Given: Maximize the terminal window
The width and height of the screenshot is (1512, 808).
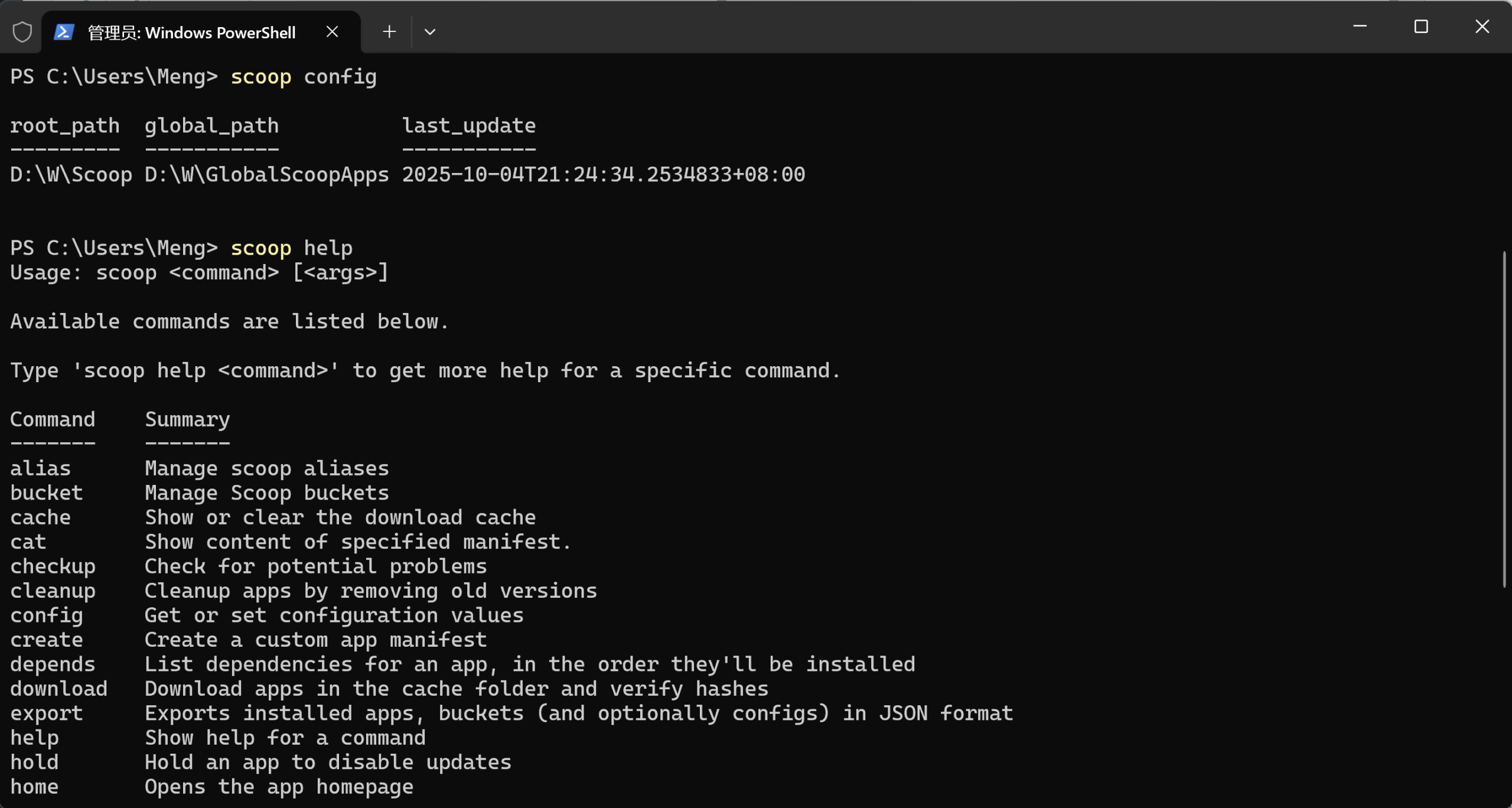Looking at the screenshot, I should click(1421, 27).
